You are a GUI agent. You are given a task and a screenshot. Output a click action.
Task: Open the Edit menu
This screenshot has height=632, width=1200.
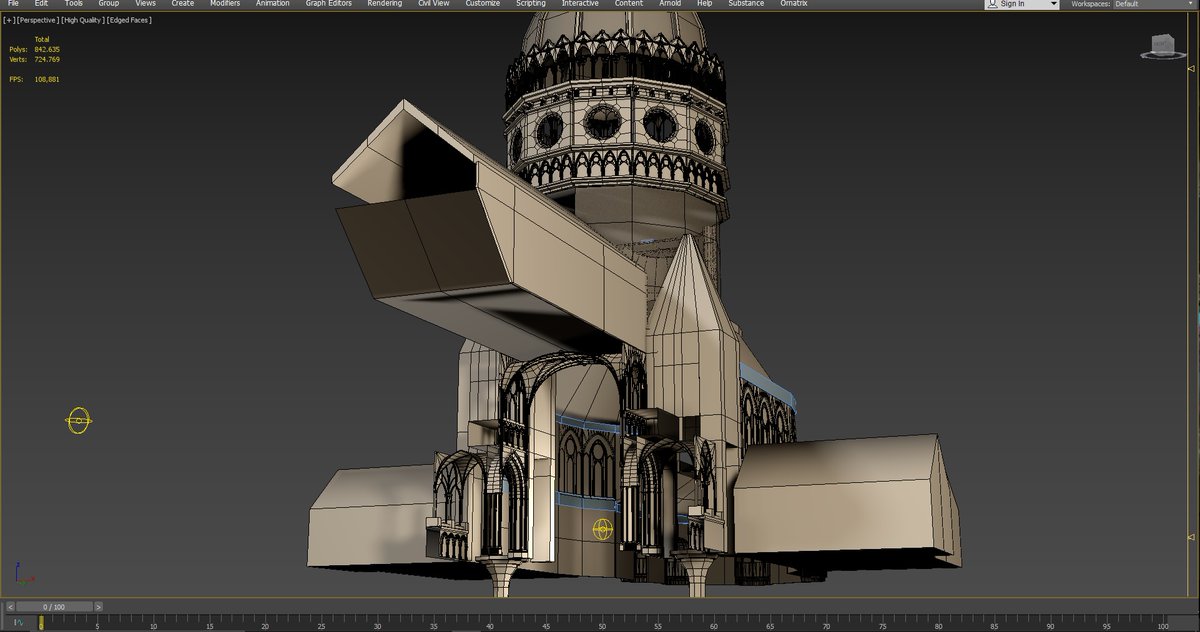[x=41, y=3]
